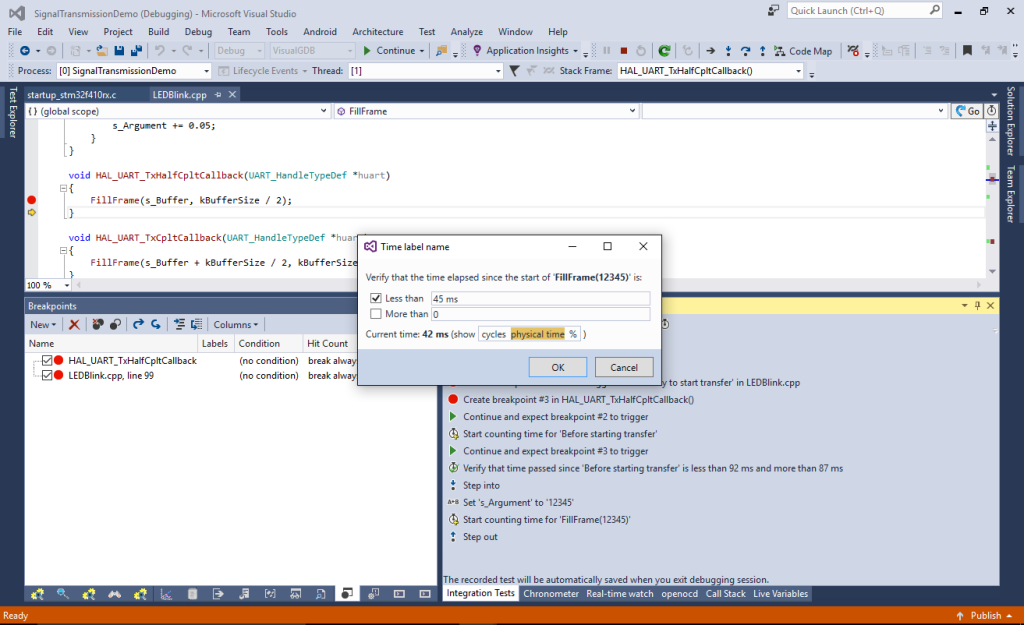Viewport: 1024px width, 625px height.
Task: Click the 45 ms input field
Action: tap(540, 297)
